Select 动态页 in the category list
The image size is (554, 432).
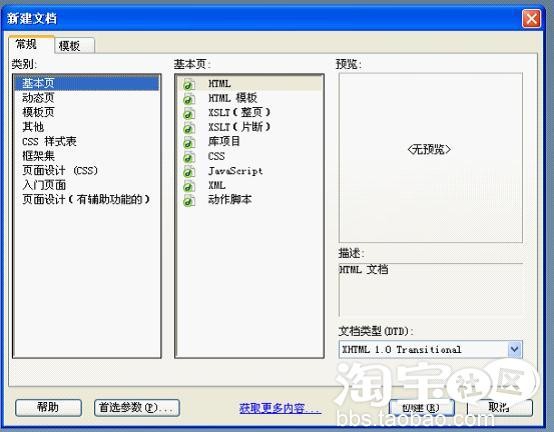pyautogui.click(x=38, y=98)
